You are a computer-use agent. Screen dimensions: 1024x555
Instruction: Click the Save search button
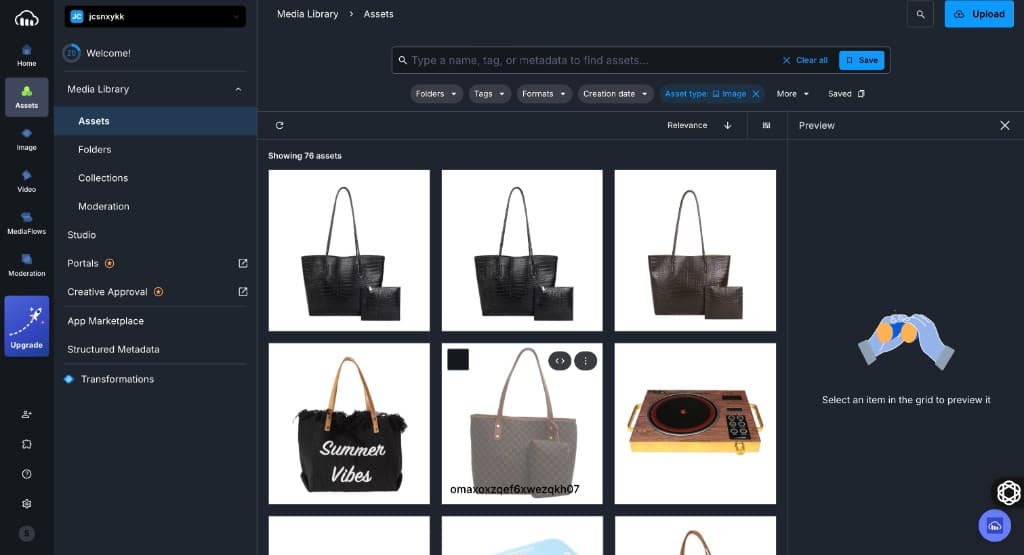pyautogui.click(x=861, y=60)
